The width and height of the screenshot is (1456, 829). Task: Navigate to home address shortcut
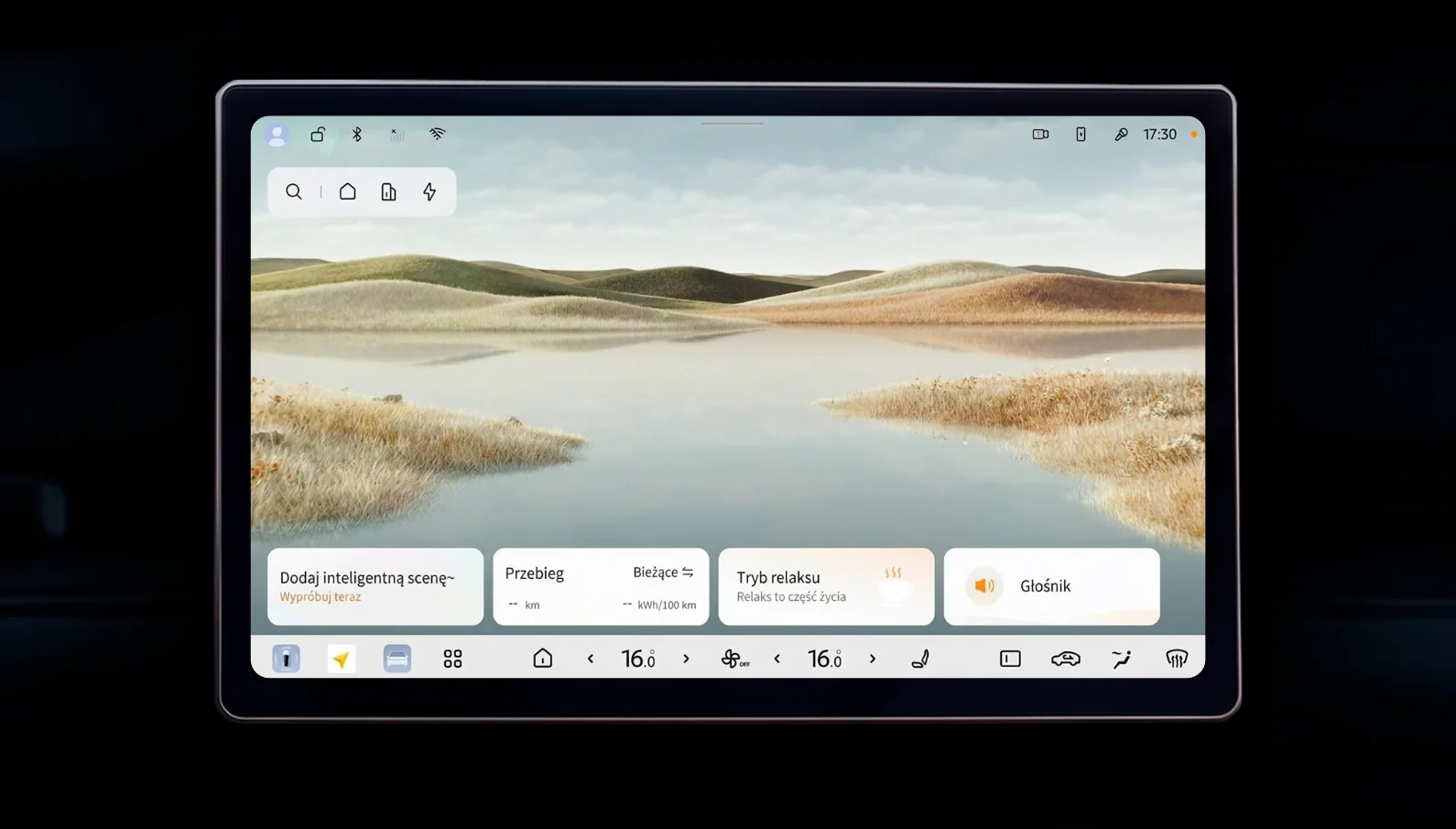348,191
